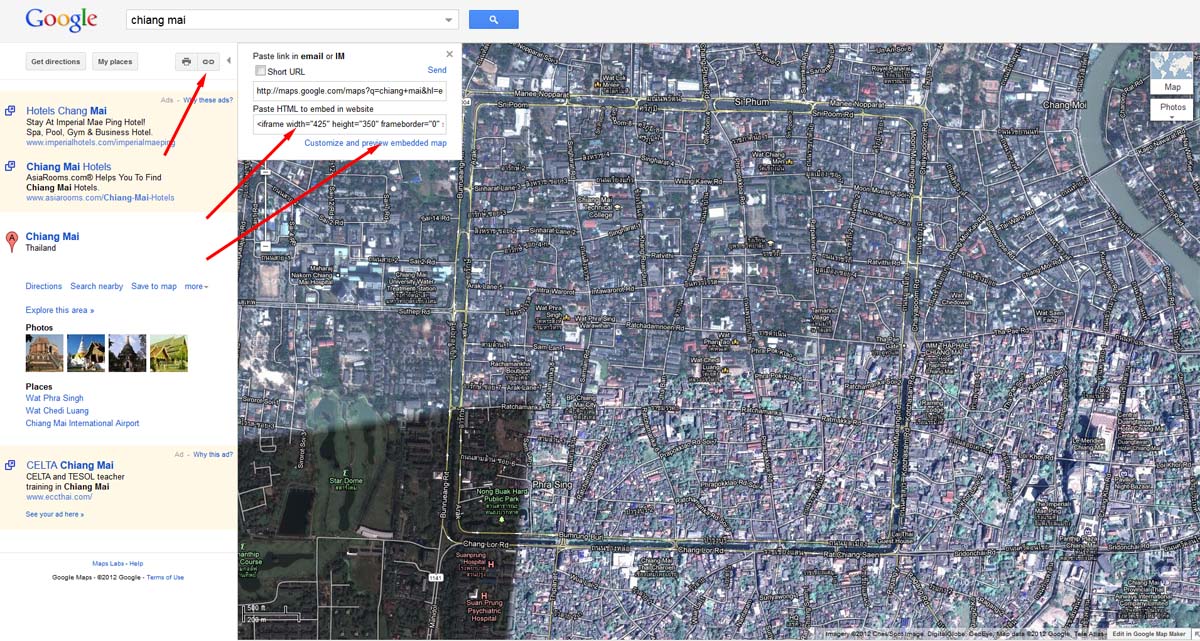The height and width of the screenshot is (641, 1200).
Task: Open My places
Action: point(115,62)
